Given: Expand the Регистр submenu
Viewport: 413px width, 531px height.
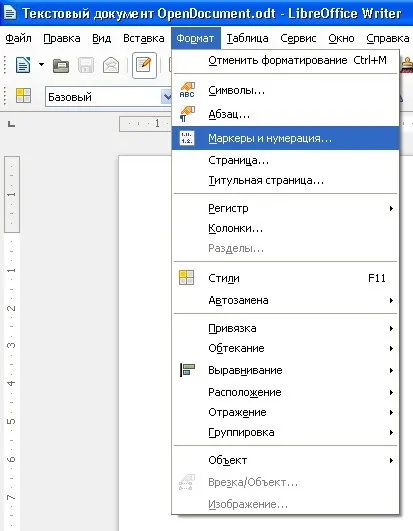Looking at the screenshot, I should pyautogui.click(x=286, y=209).
